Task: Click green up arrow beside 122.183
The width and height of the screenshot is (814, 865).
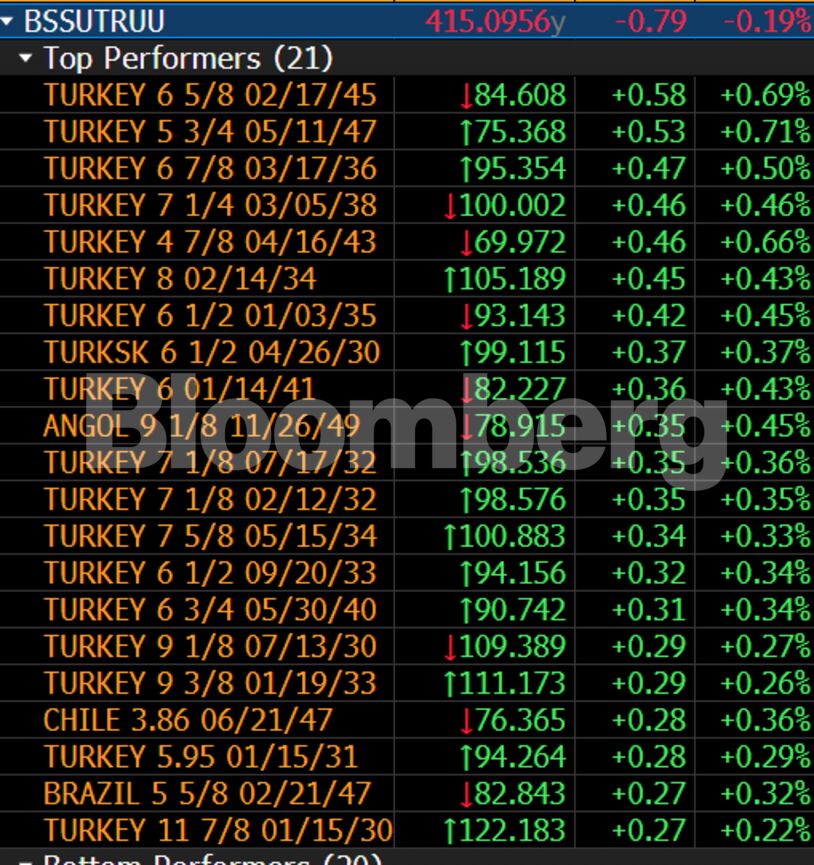Action: point(449,831)
